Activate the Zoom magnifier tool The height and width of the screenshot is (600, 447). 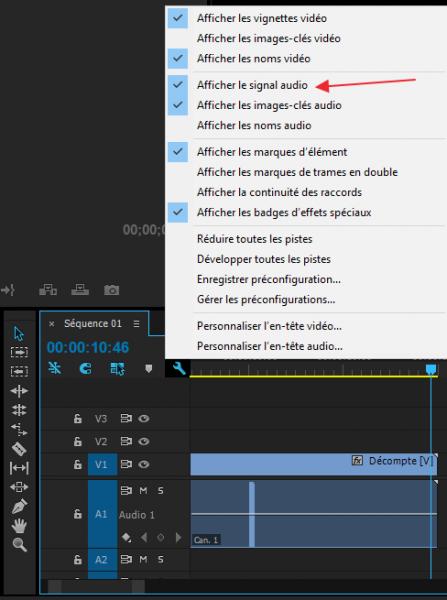(x=19, y=544)
